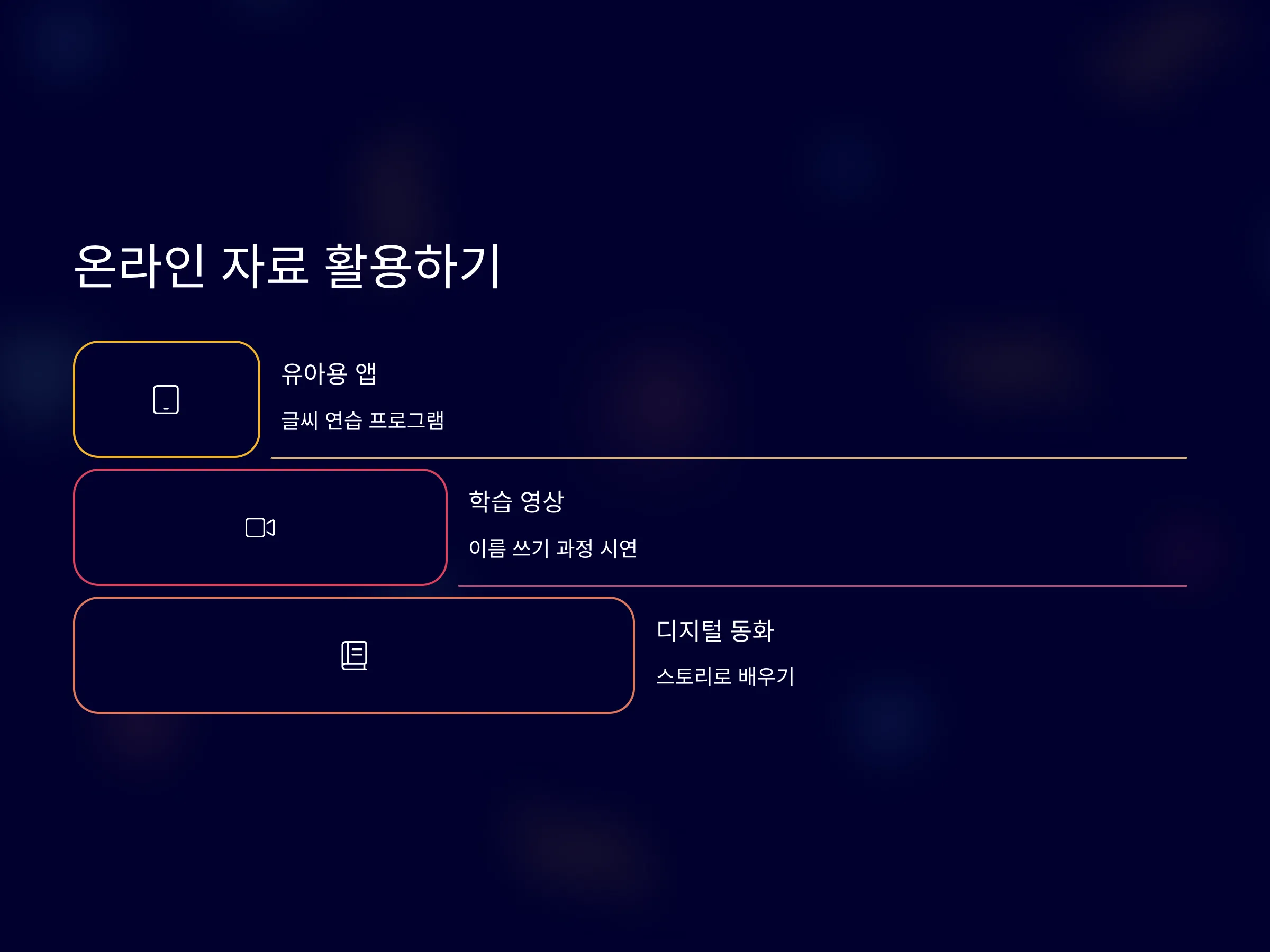Click the words 이름 쓰기 in the description

click(509, 548)
